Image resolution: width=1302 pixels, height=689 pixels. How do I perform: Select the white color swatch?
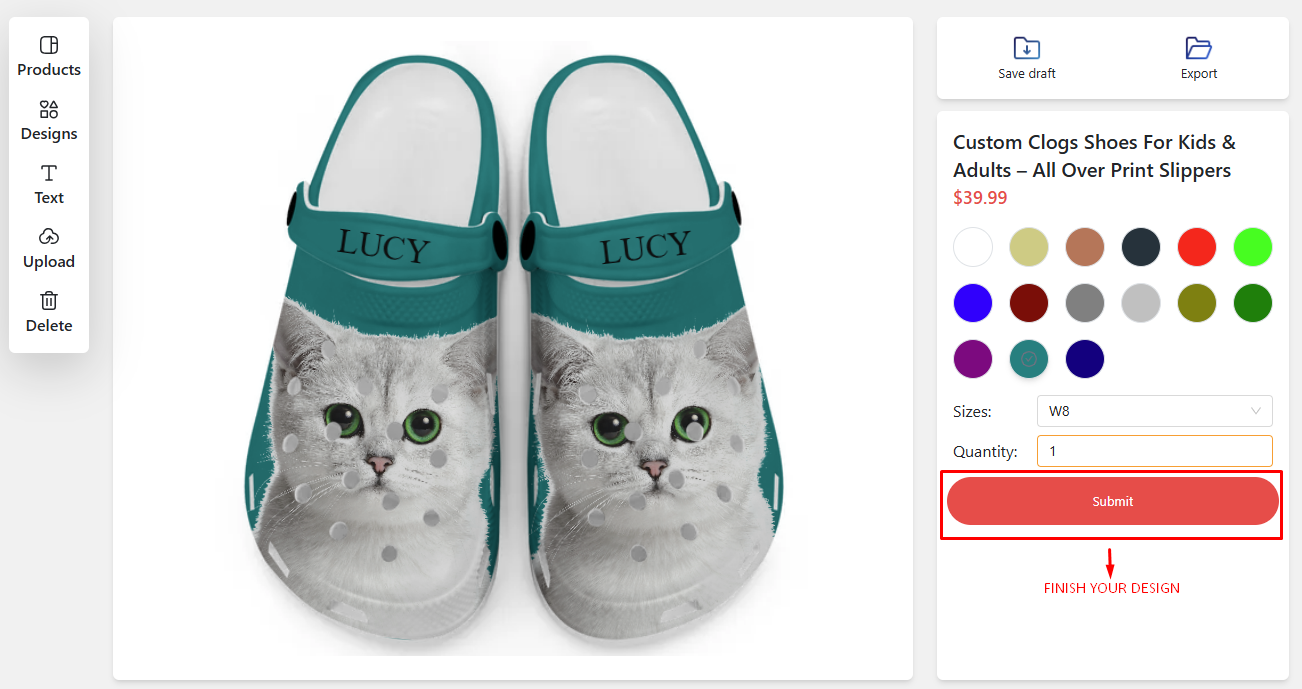[x=973, y=247]
